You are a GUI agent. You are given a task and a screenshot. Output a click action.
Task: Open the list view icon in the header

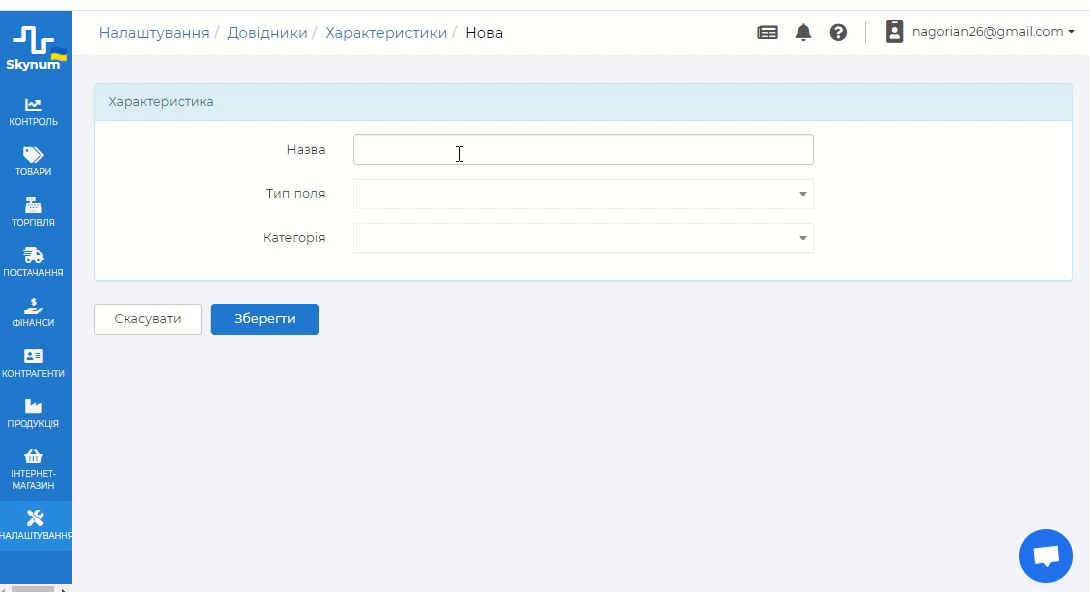coord(767,32)
